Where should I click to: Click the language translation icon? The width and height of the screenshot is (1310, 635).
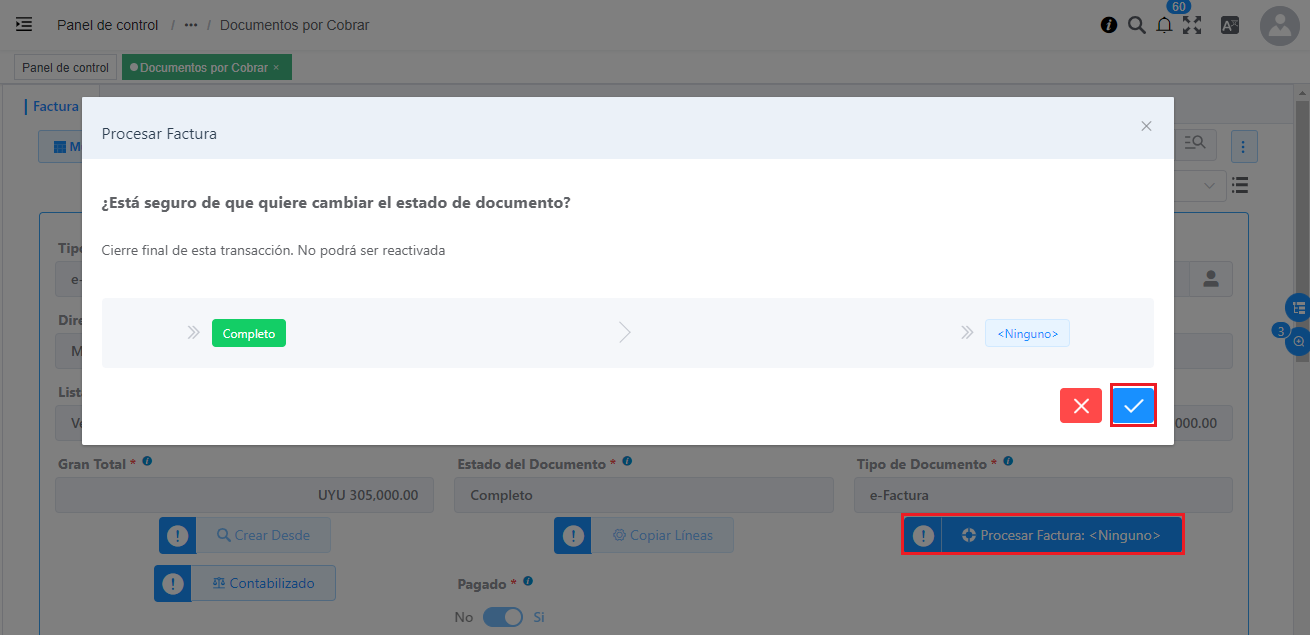1230,26
